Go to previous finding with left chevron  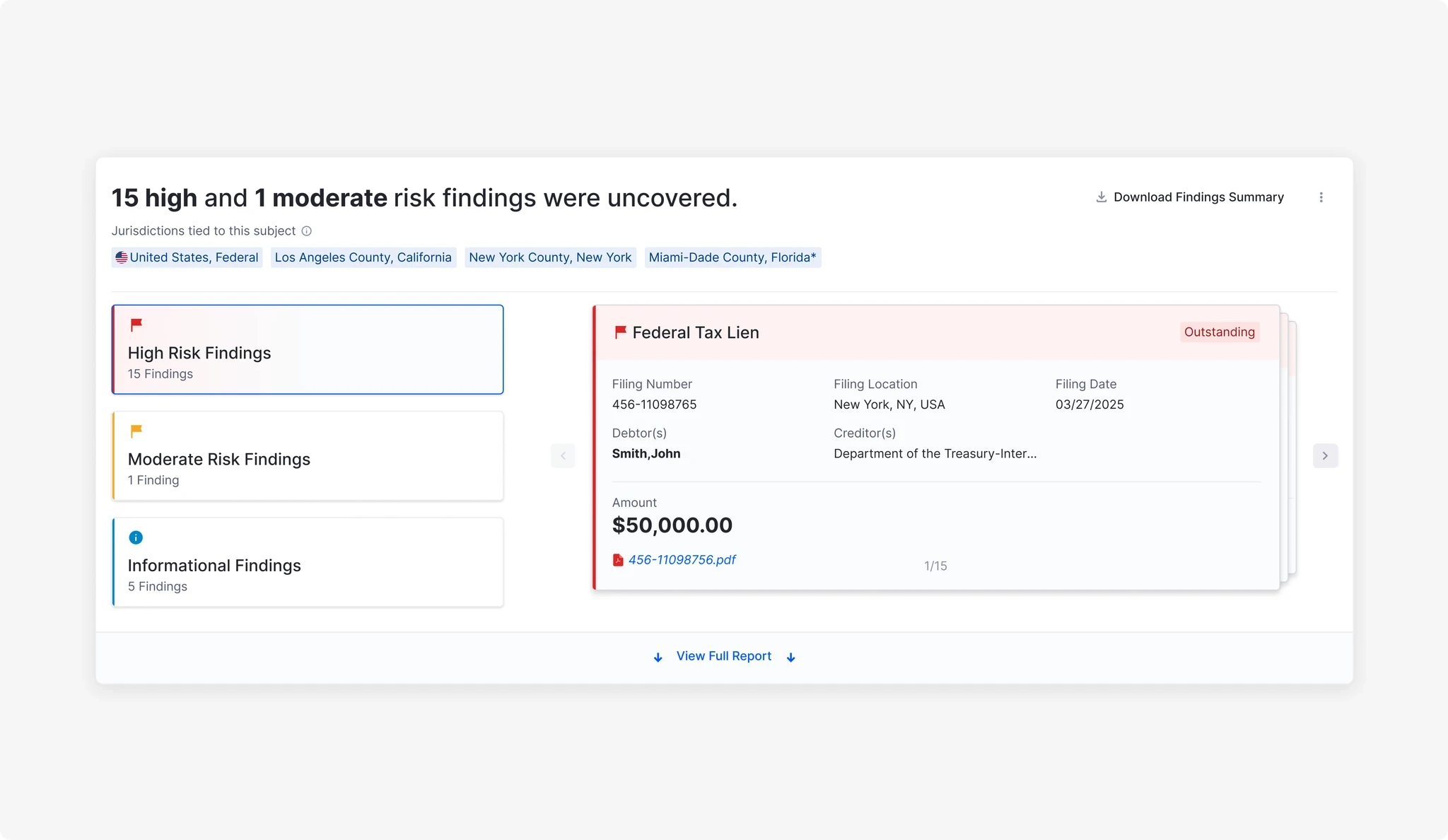coord(563,455)
